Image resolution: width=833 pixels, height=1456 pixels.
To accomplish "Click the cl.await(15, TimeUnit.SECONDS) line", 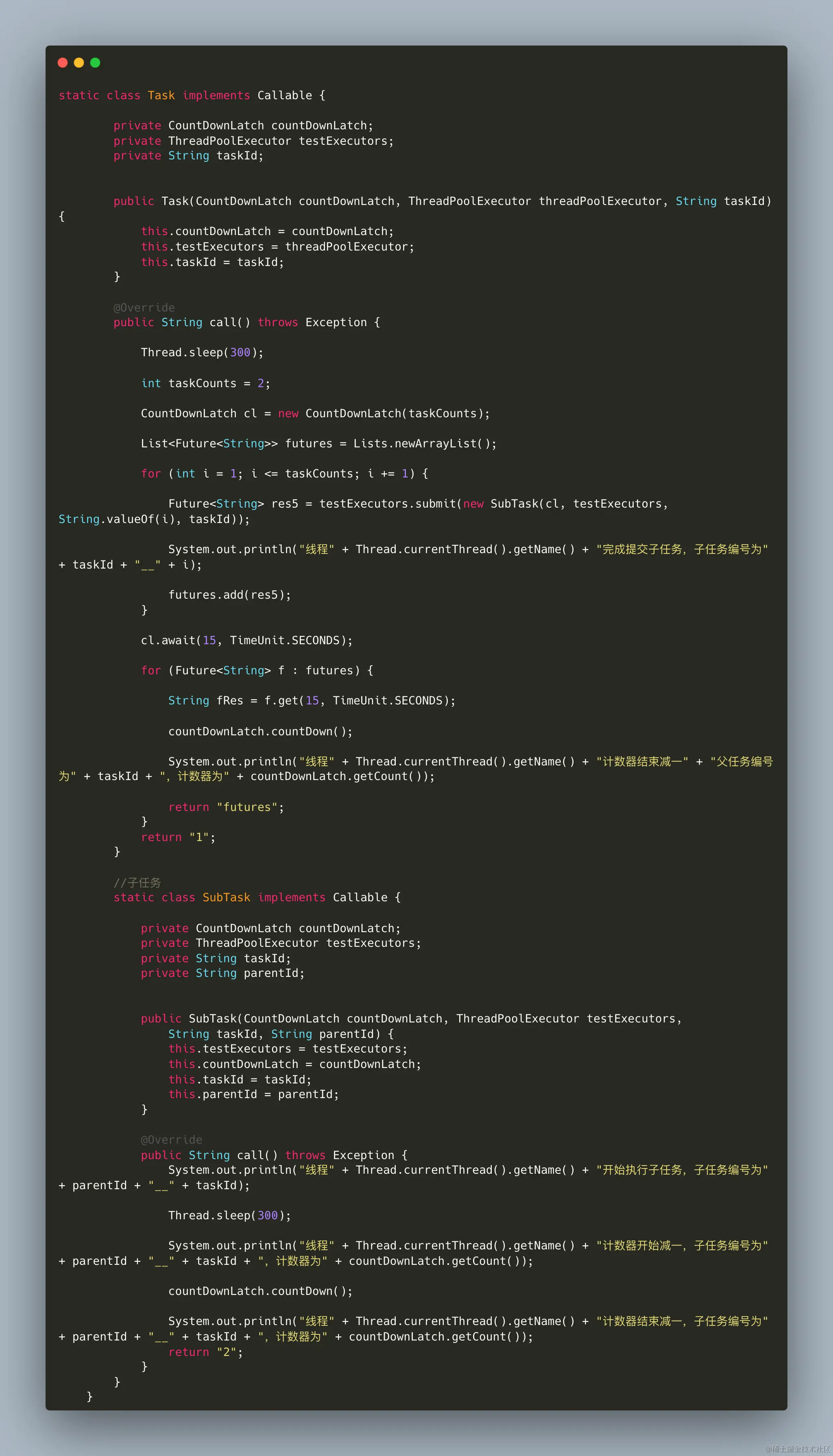I will (246, 641).
